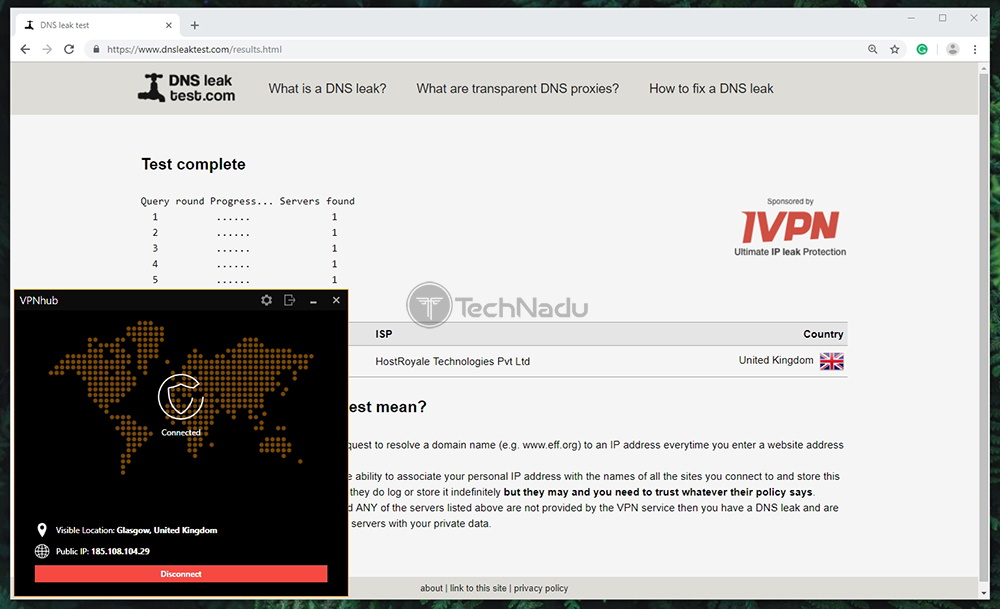Select the public IP 185.108.104.29 text
Image resolution: width=1000 pixels, height=609 pixels.
(x=121, y=552)
